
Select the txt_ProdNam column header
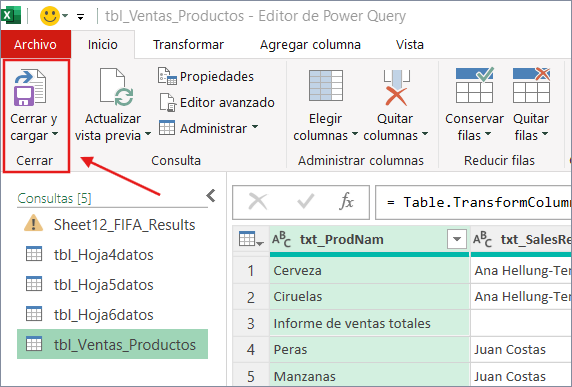pyautogui.click(x=369, y=240)
